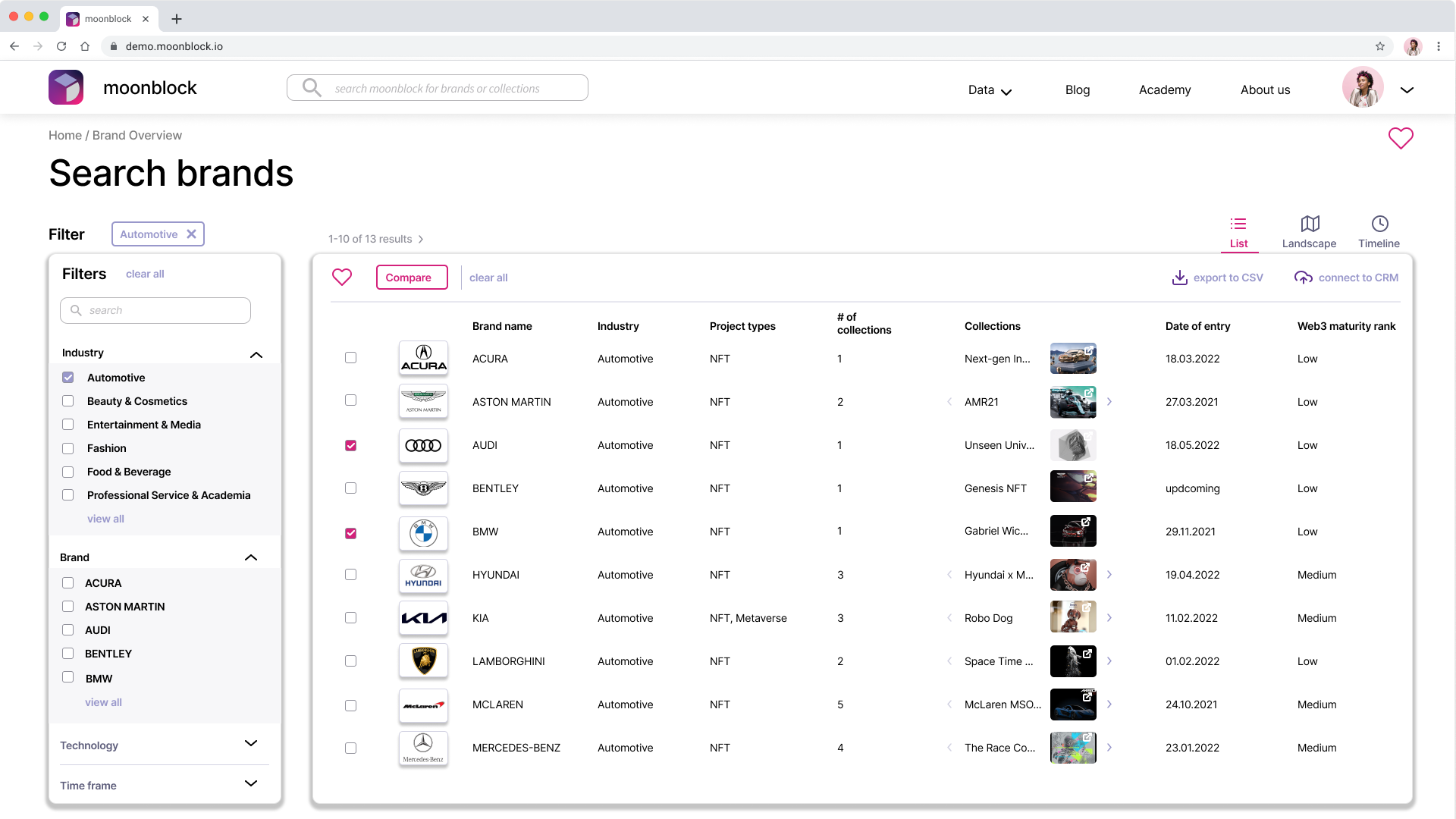Go back with browser back arrow

(14, 46)
